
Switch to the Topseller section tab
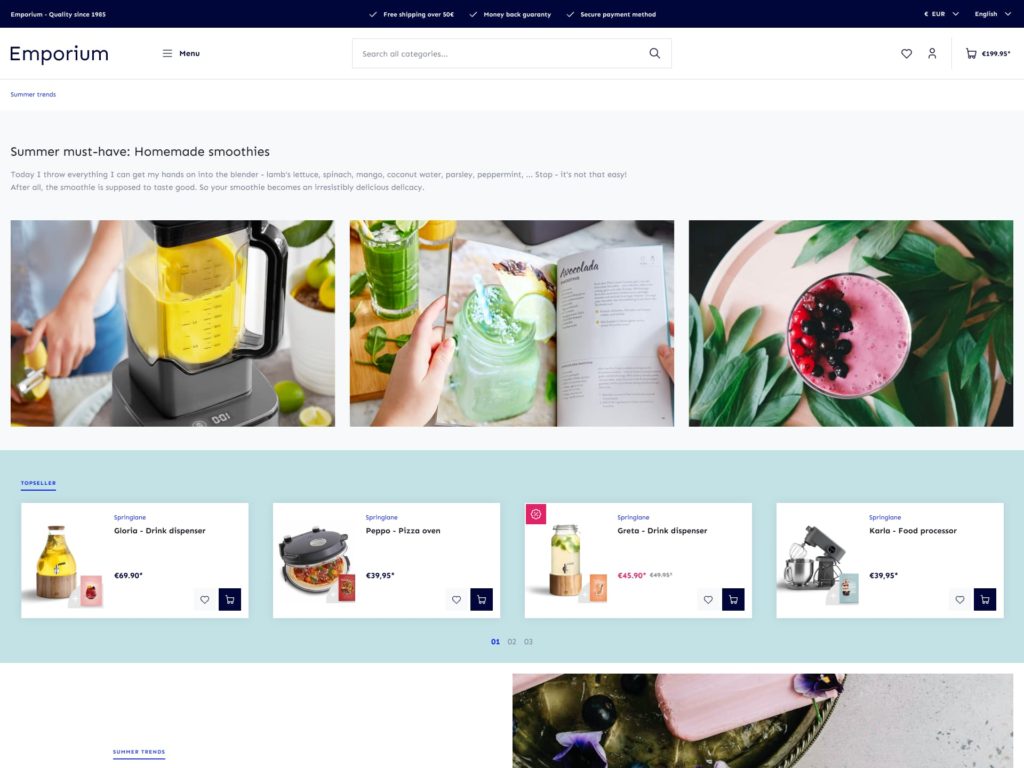pyautogui.click(x=38, y=482)
